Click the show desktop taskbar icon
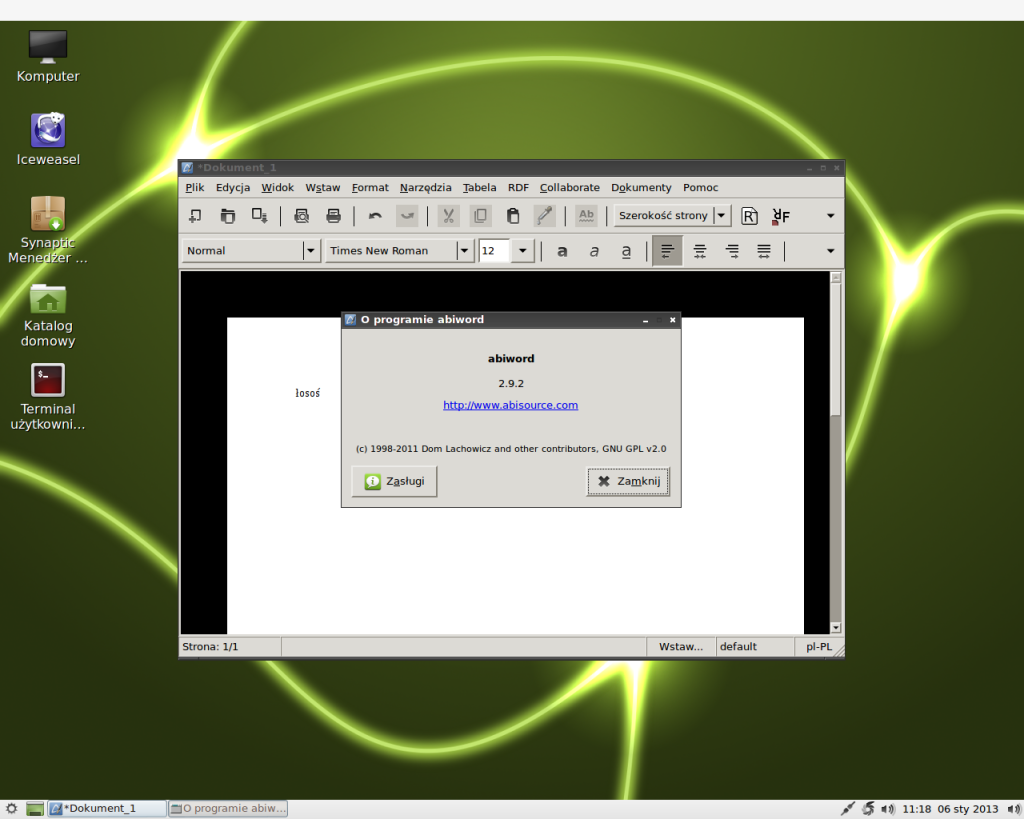 pyautogui.click(x=35, y=809)
